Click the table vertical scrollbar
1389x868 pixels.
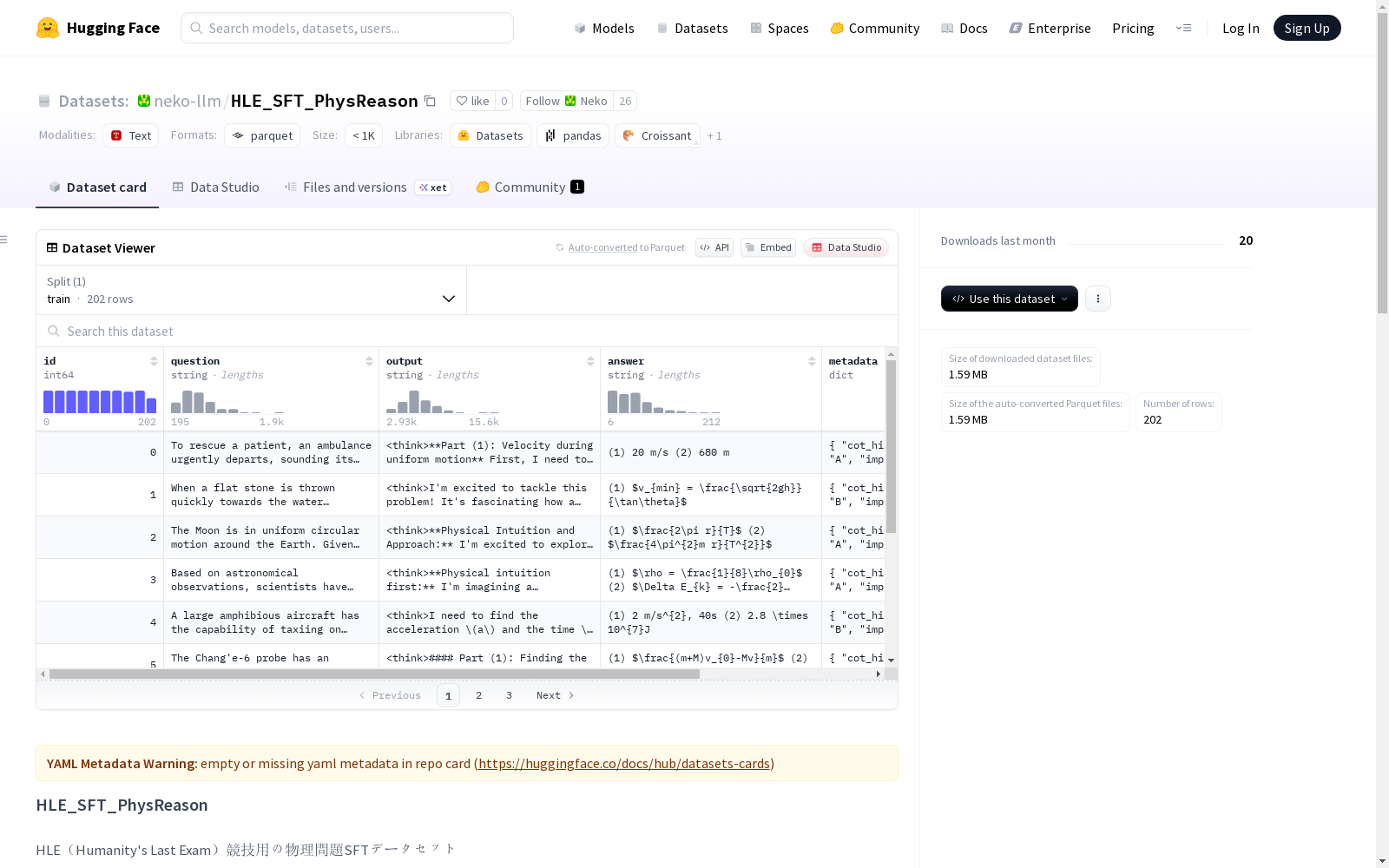[891, 446]
